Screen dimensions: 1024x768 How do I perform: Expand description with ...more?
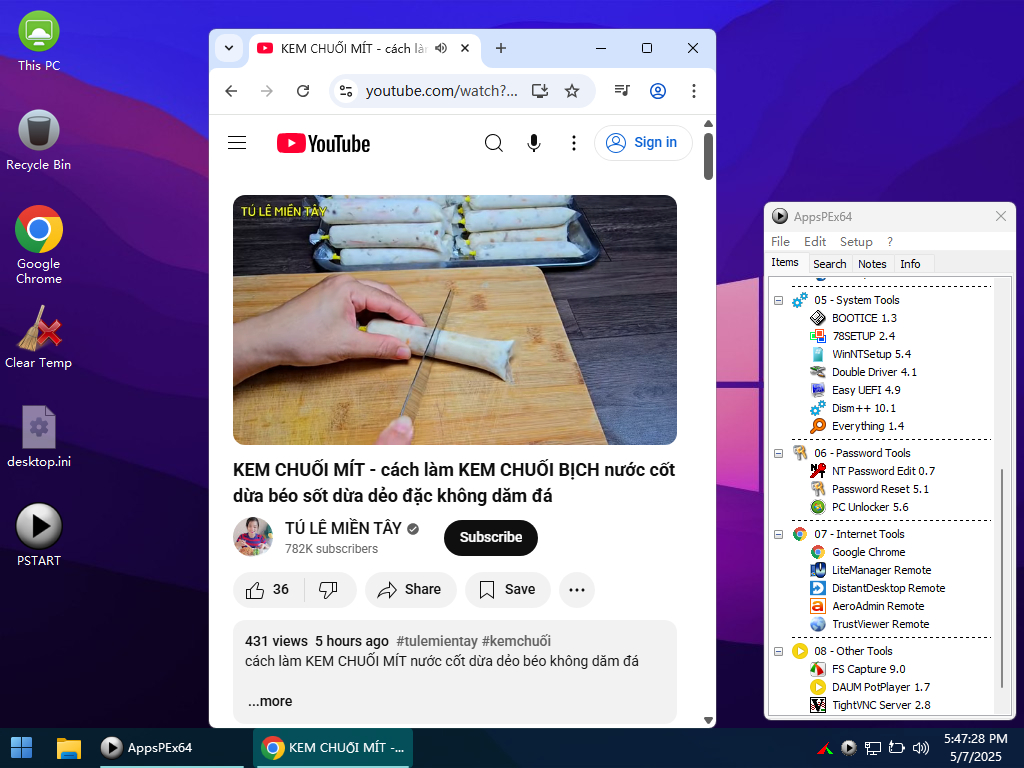pos(270,701)
